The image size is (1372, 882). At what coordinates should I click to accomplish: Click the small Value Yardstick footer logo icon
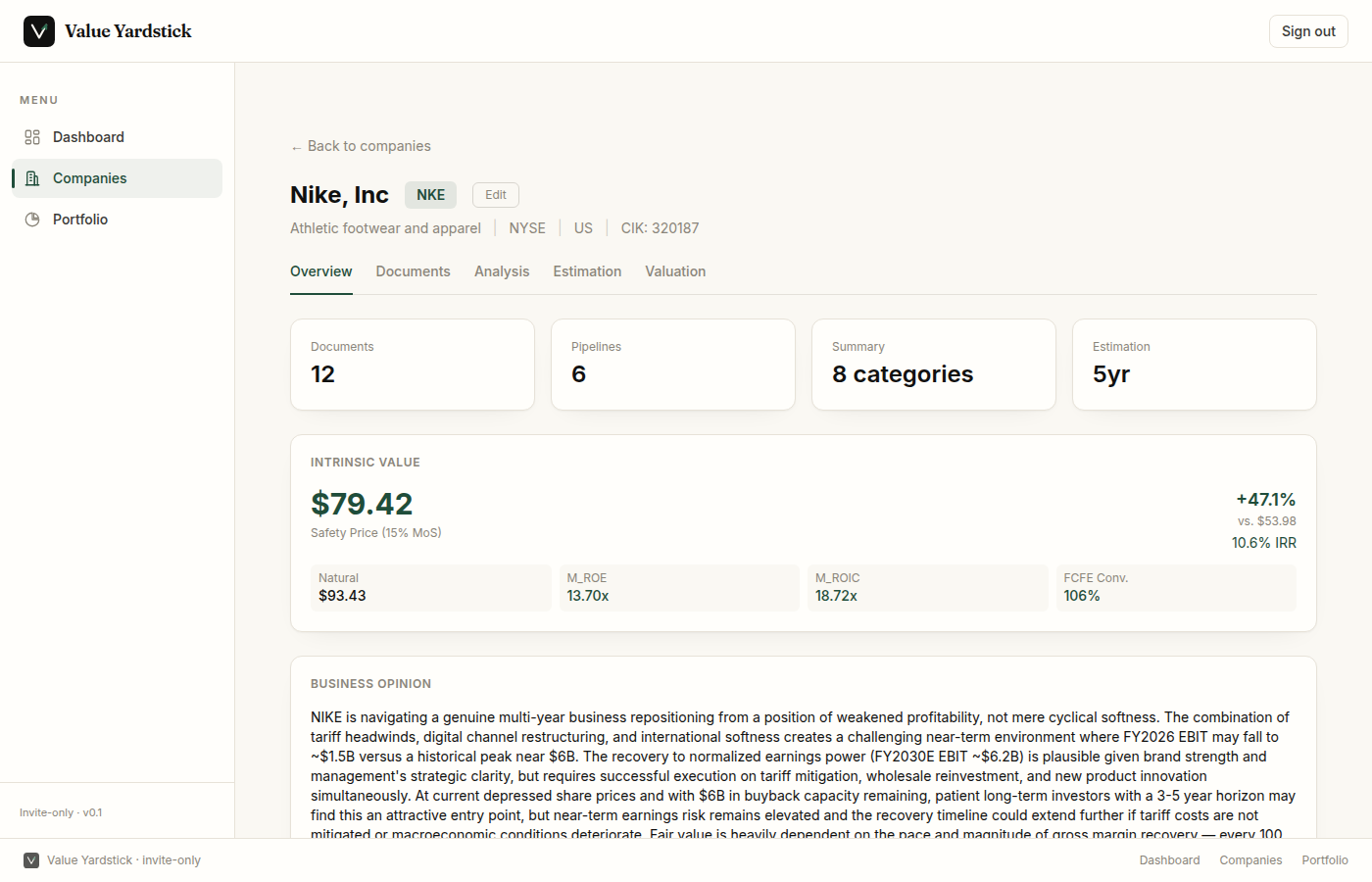(31, 860)
